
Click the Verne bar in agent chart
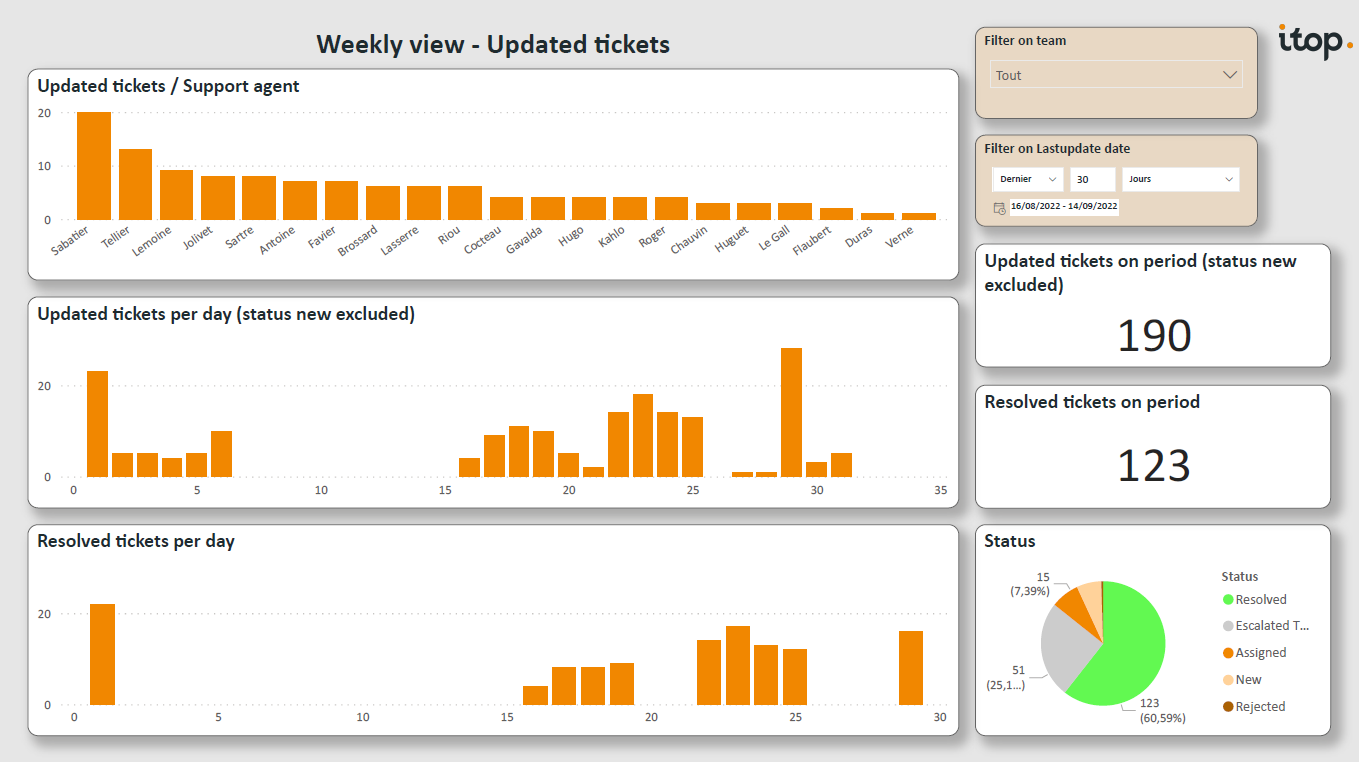[x=918, y=216]
